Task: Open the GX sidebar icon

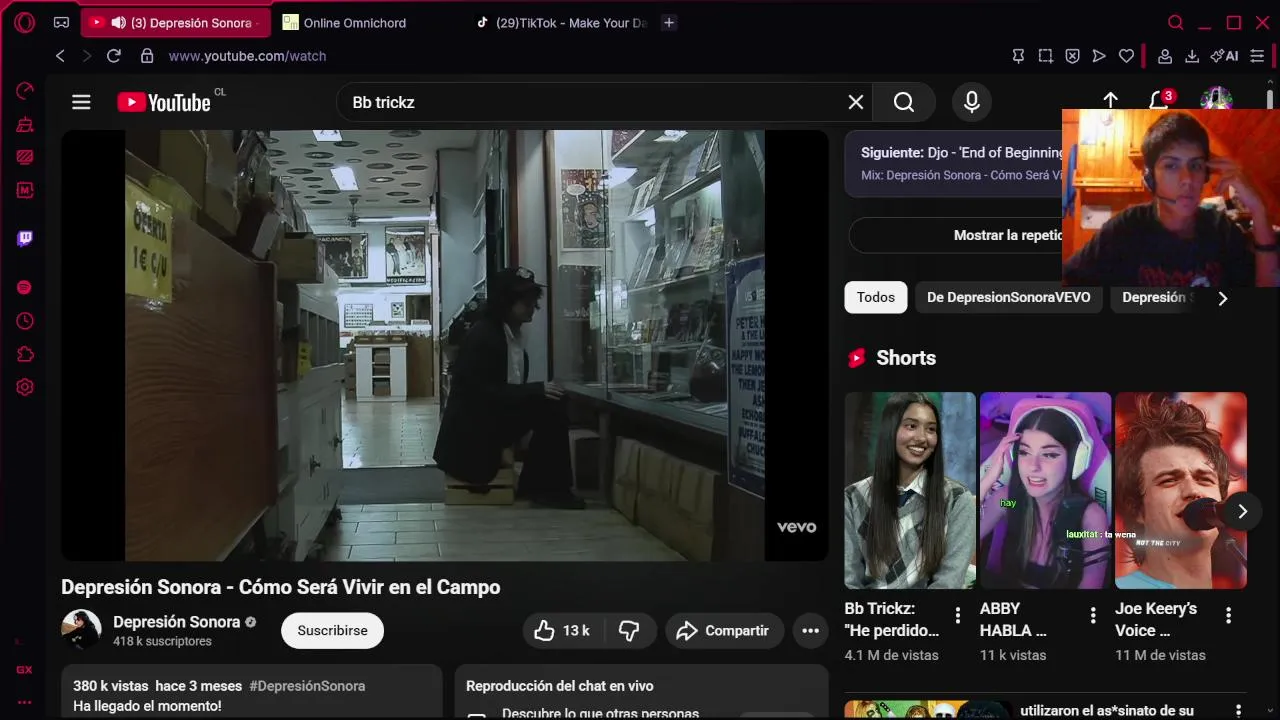Action: pos(24,670)
